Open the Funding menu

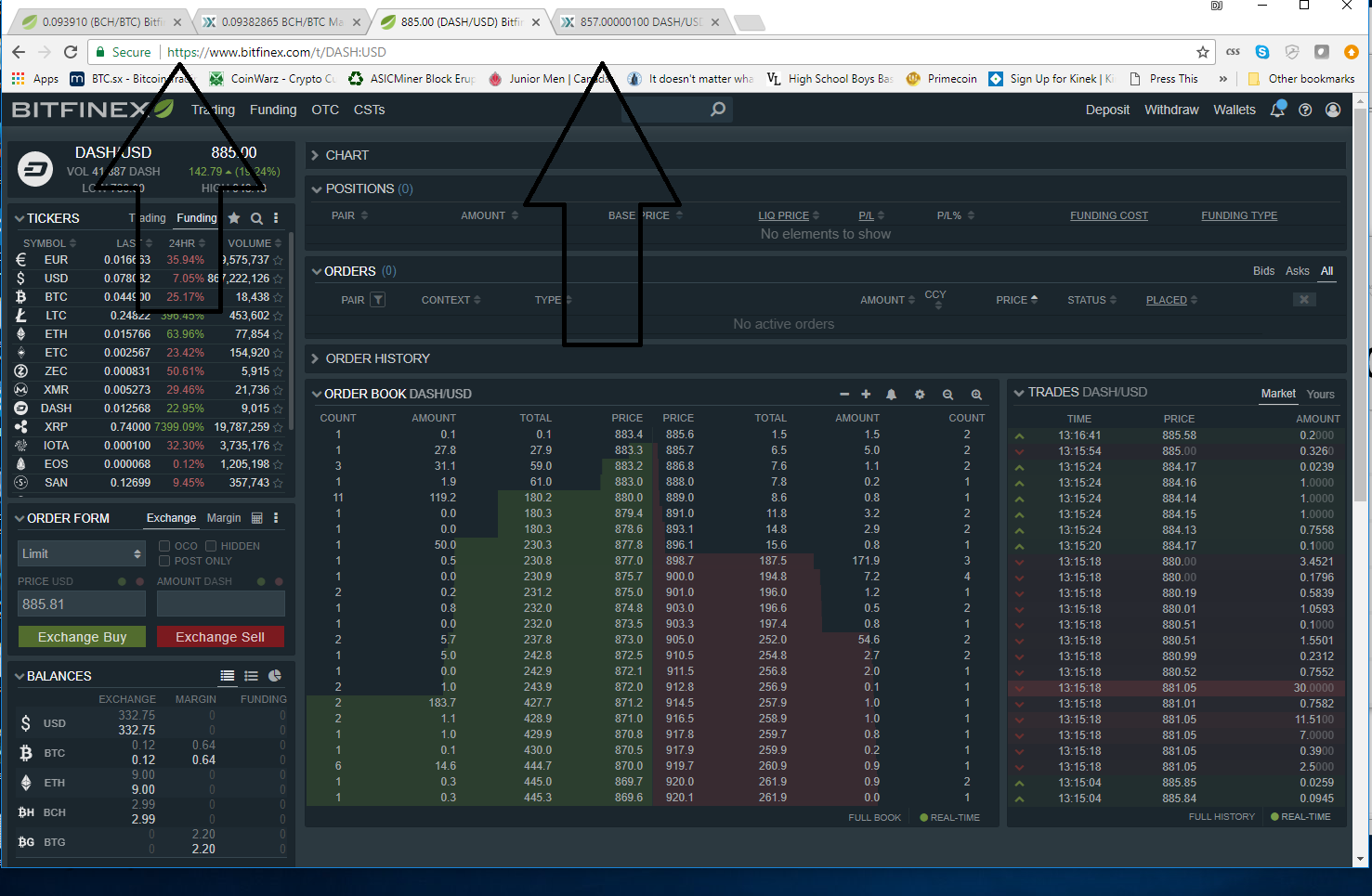(x=273, y=110)
